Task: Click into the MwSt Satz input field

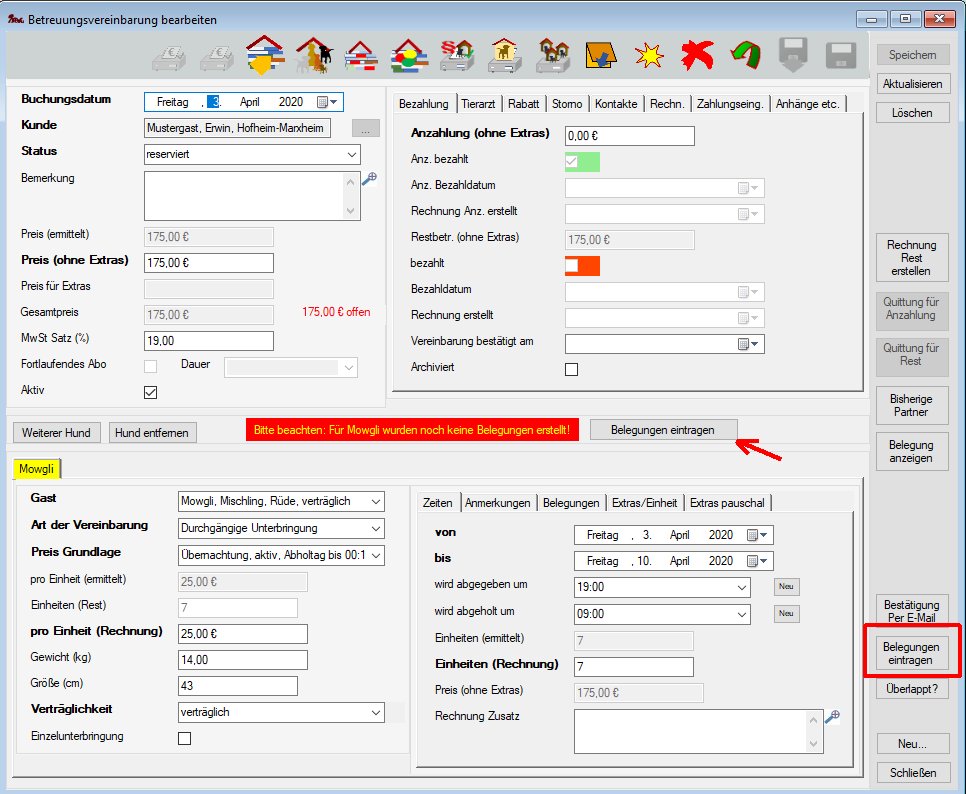Action: coord(209,341)
